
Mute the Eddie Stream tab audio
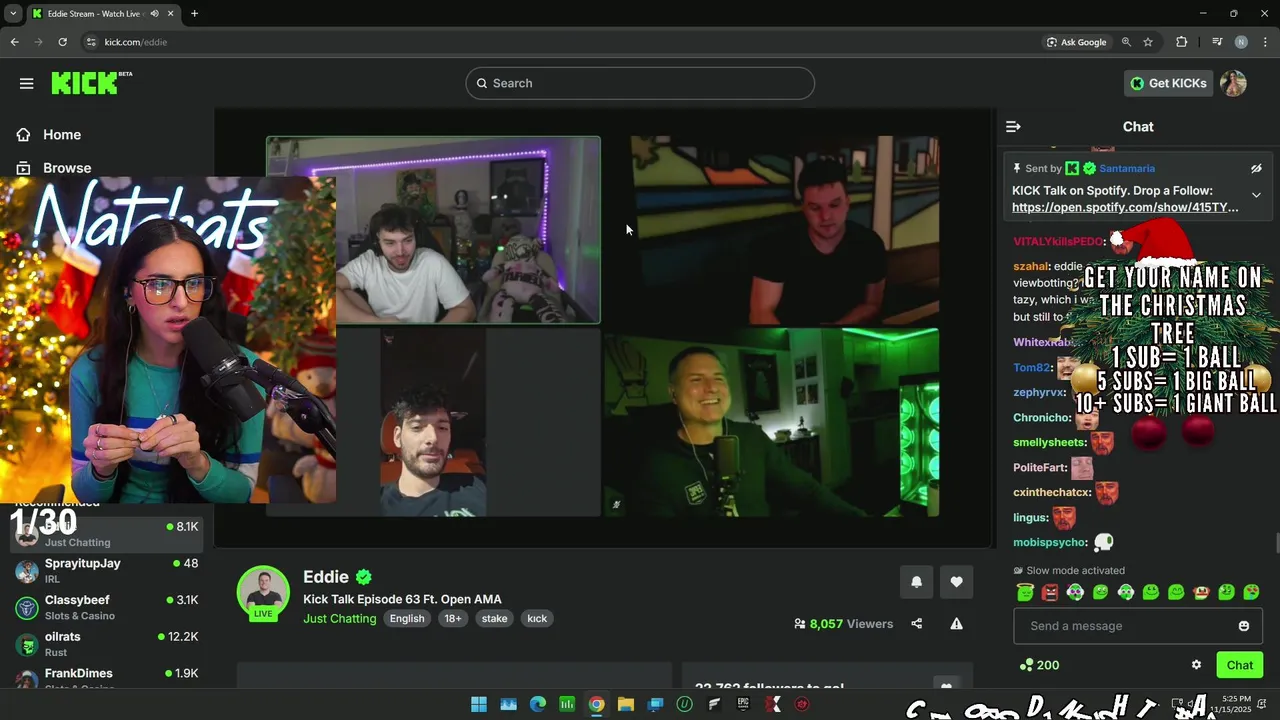click(x=153, y=13)
